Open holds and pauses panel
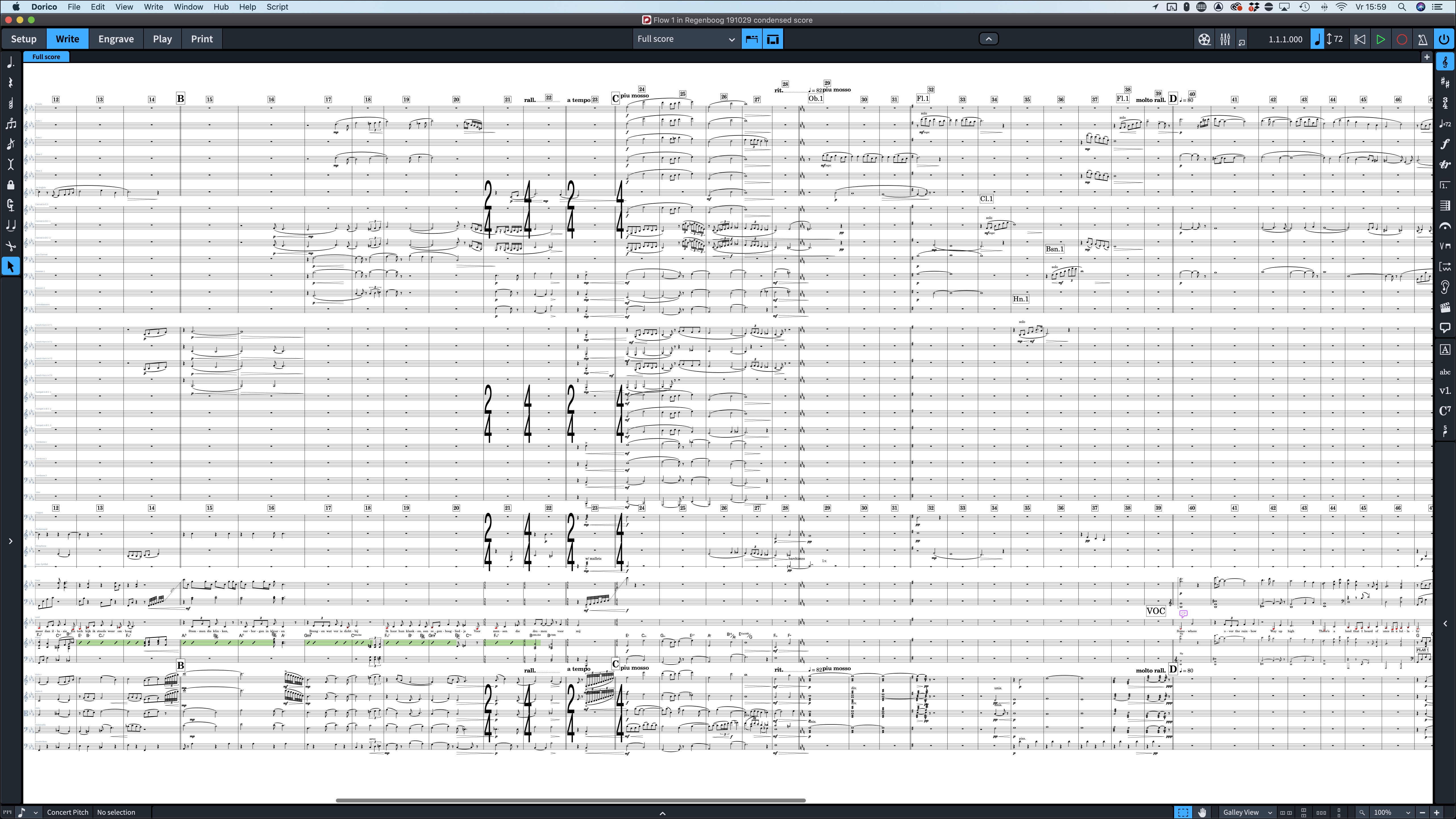This screenshot has width=1456, height=819. [1445, 225]
